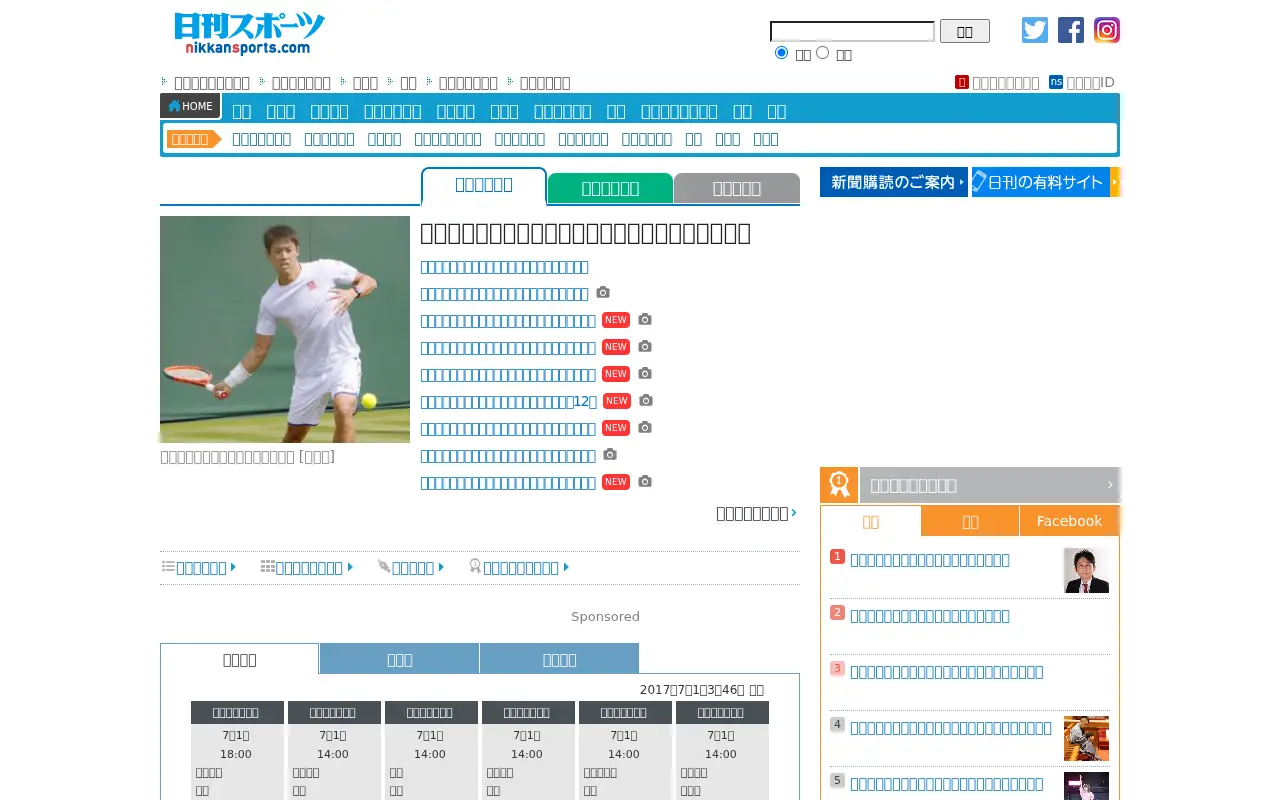Click the 新聞購読のご案内 banner
The width and height of the screenshot is (1280, 800).
click(894, 182)
